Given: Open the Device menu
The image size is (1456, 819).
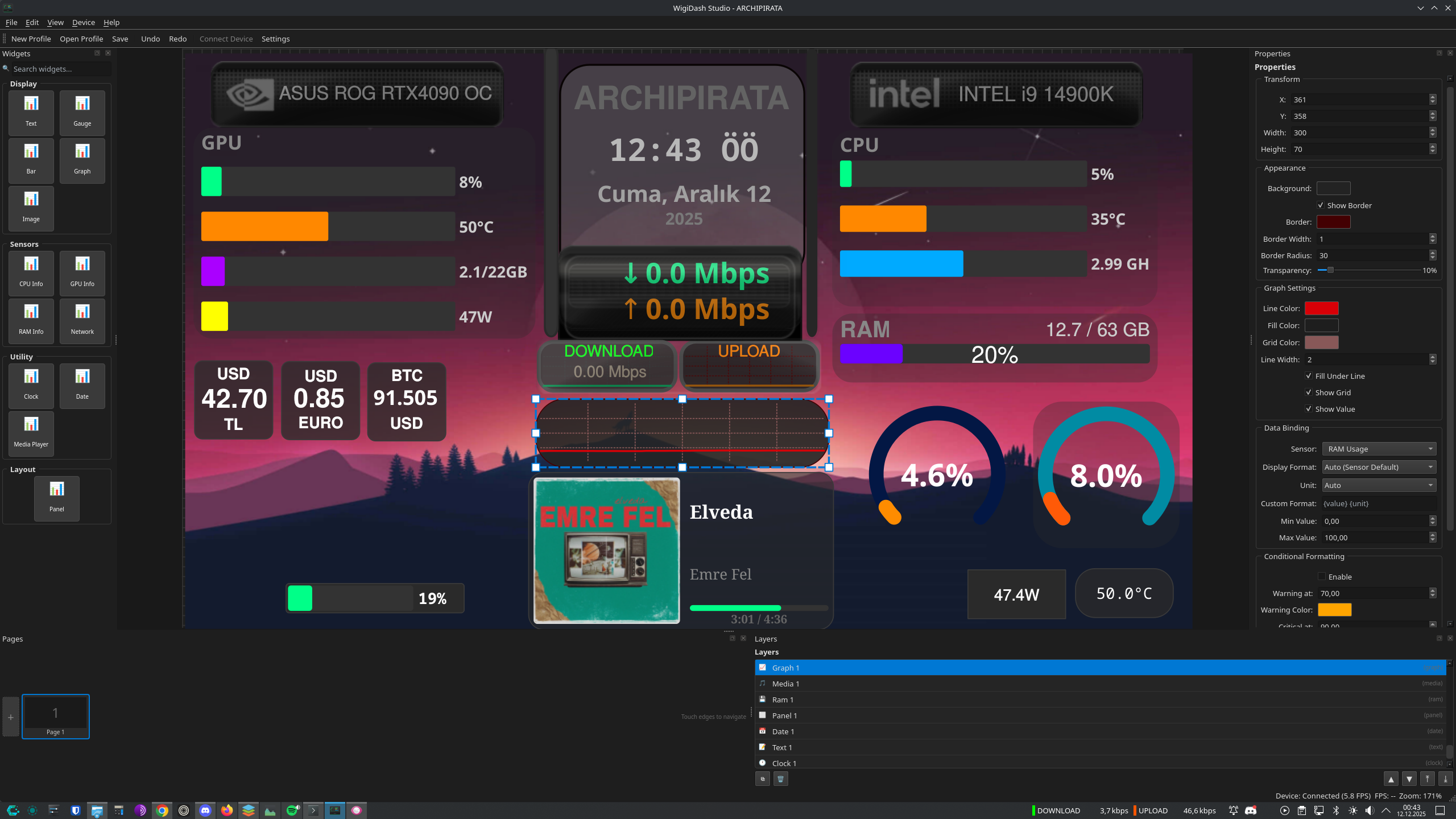Looking at the screenshot, I should [83, 22].
